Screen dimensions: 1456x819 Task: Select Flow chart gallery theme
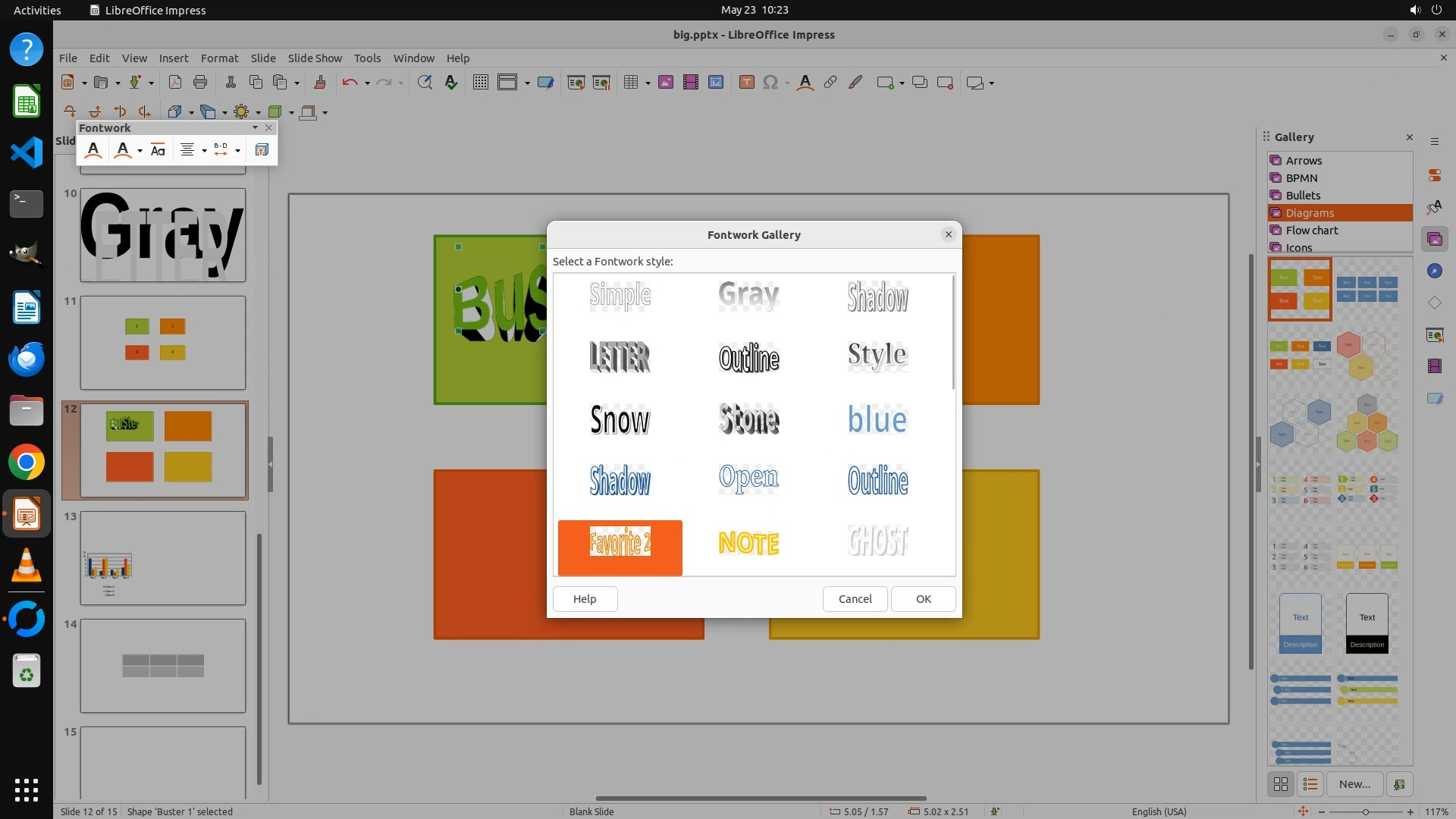point(1311,231)
